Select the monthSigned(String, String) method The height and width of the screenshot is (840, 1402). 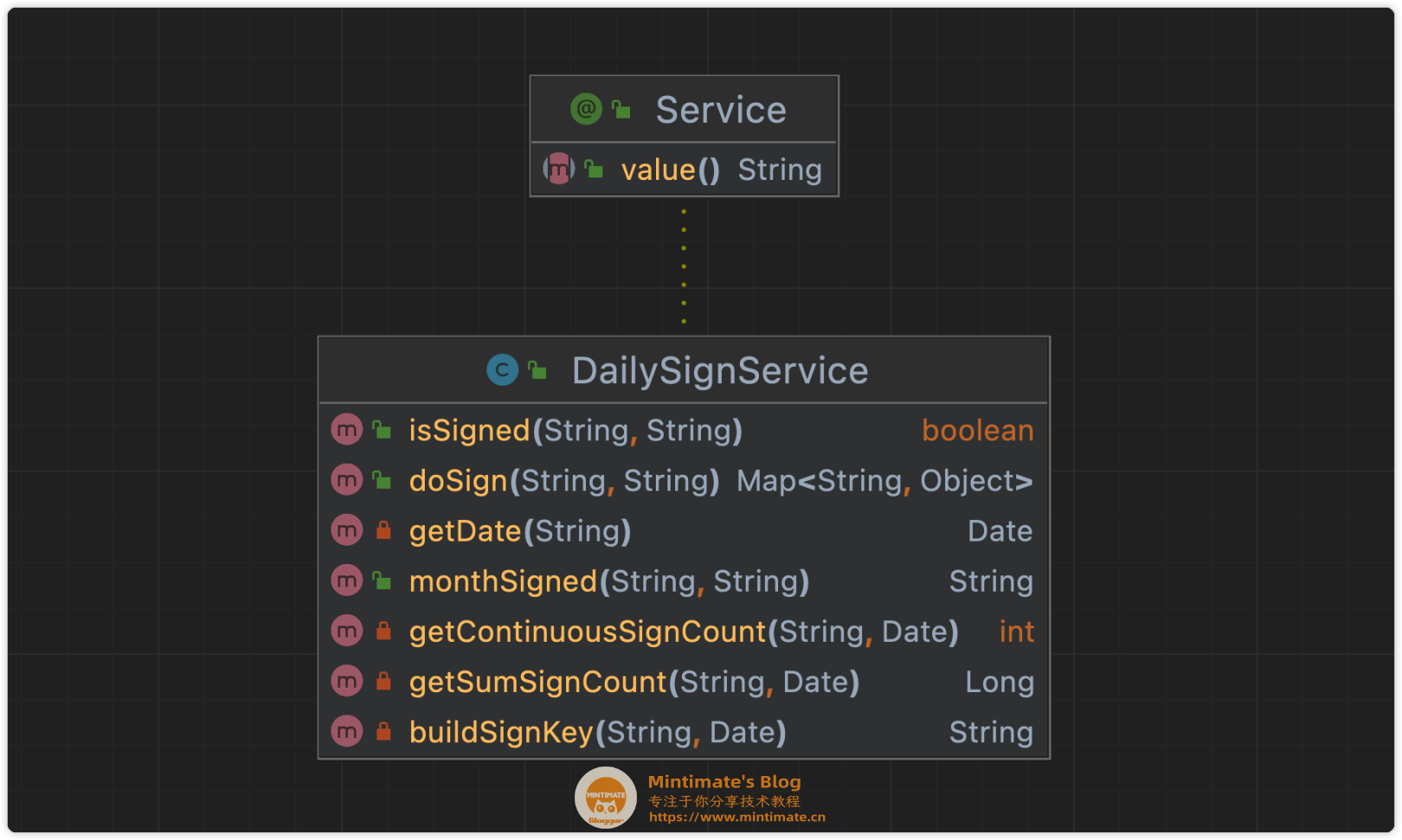pos(609,581)
